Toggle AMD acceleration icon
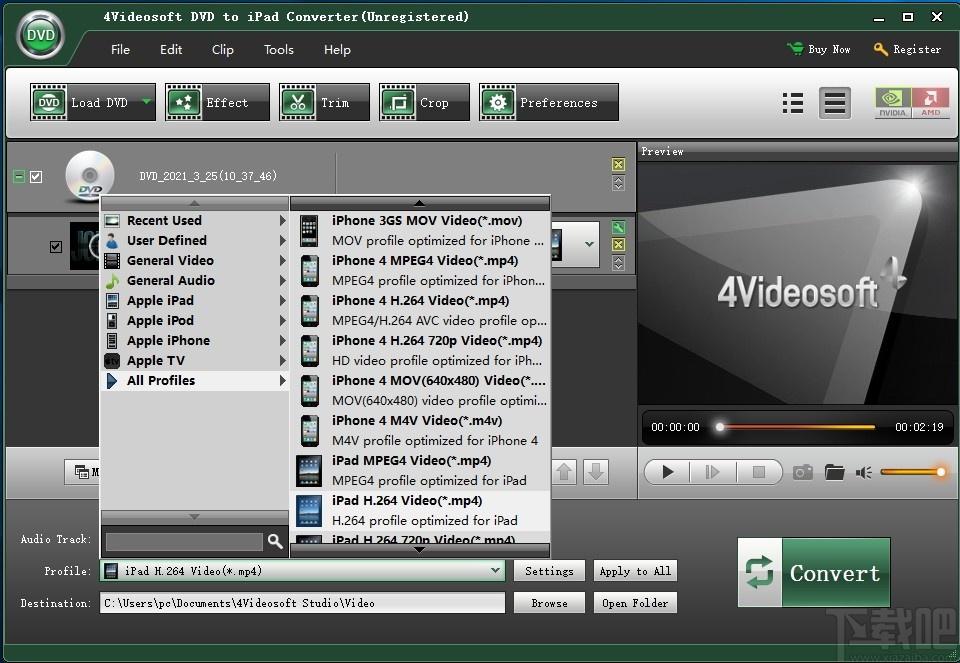Screen dimensions: 960x663 tap(931, 103)
